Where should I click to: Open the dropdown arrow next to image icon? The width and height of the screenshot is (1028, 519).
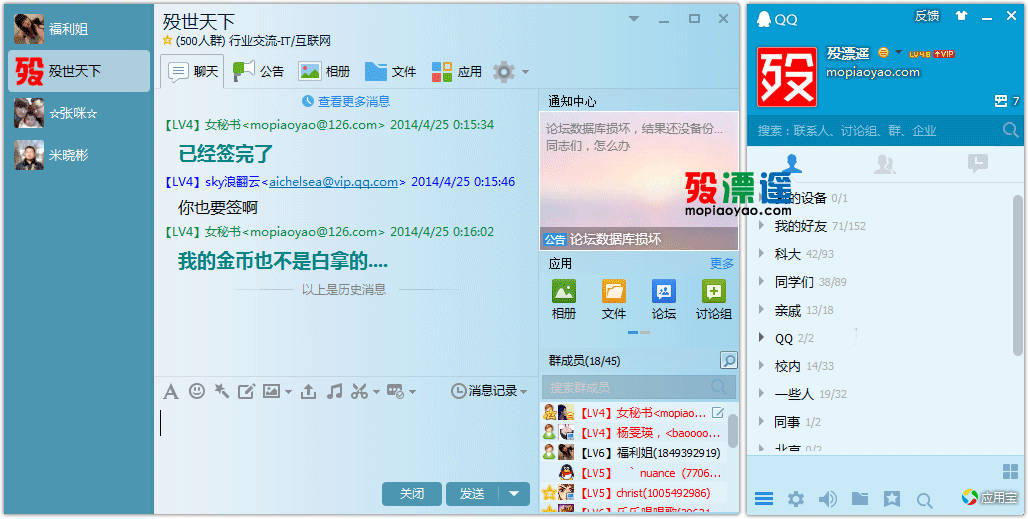(x=288, y=393)
